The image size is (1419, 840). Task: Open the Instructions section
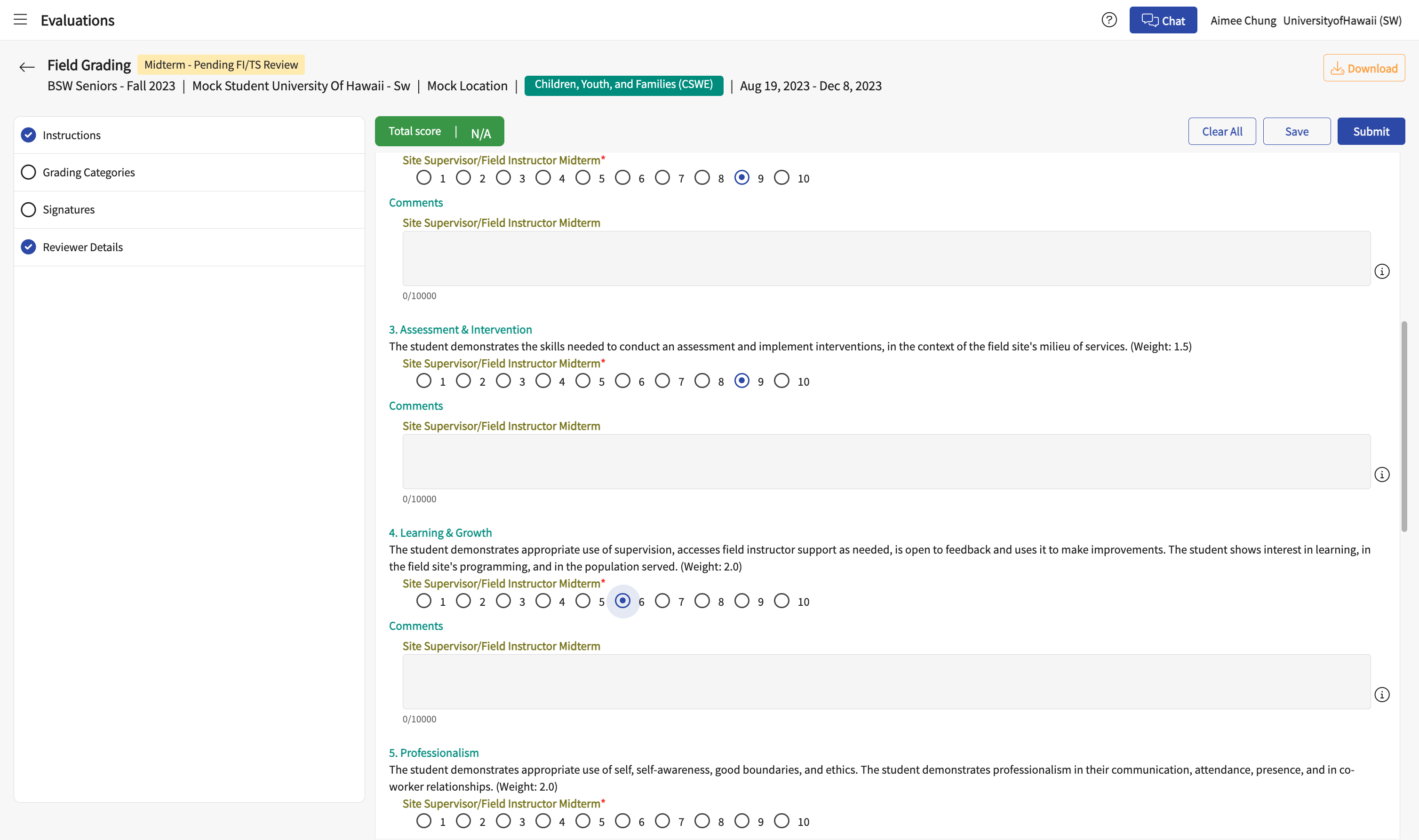189,135
